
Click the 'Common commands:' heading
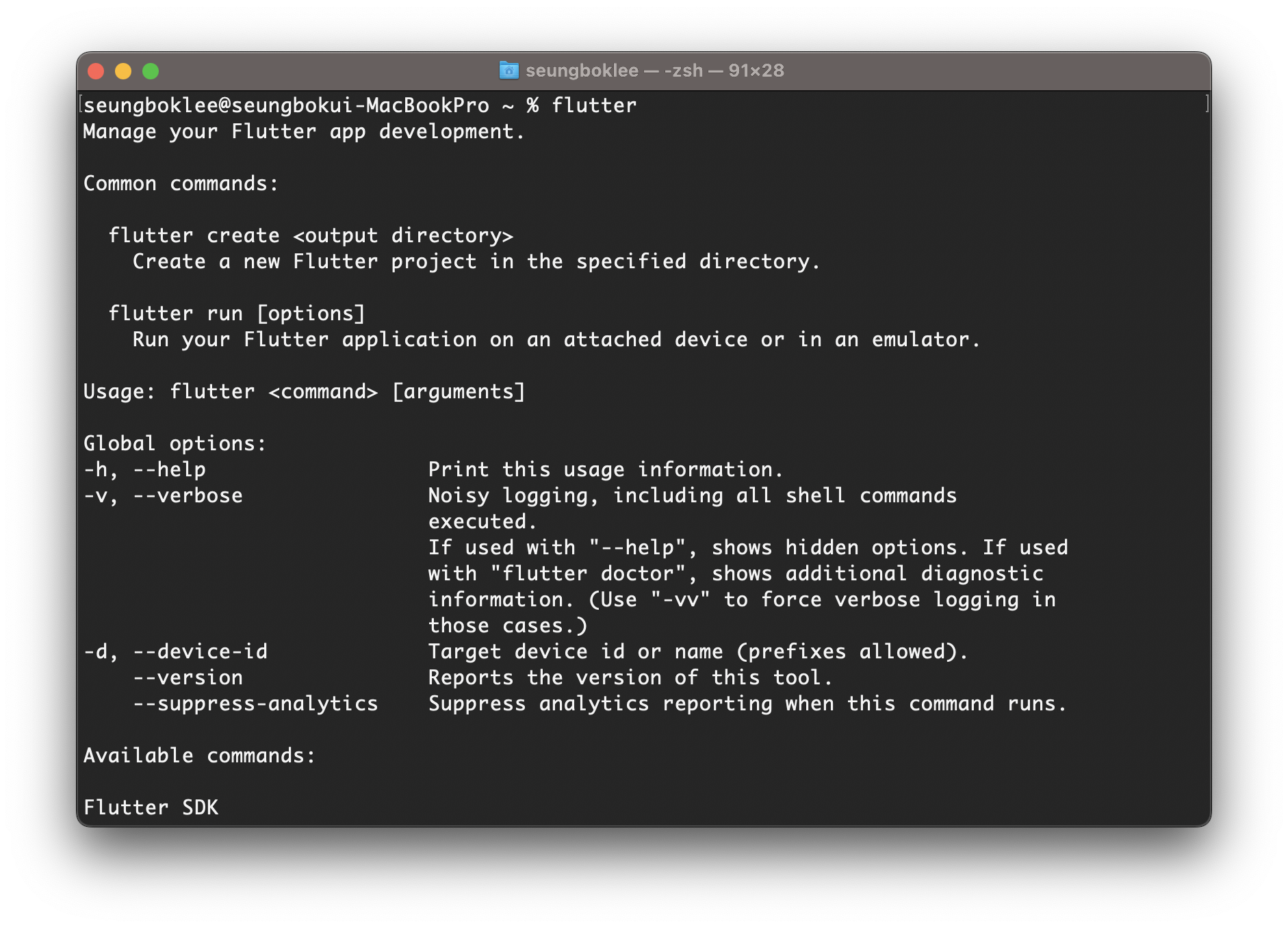click(x=181, y=183)
